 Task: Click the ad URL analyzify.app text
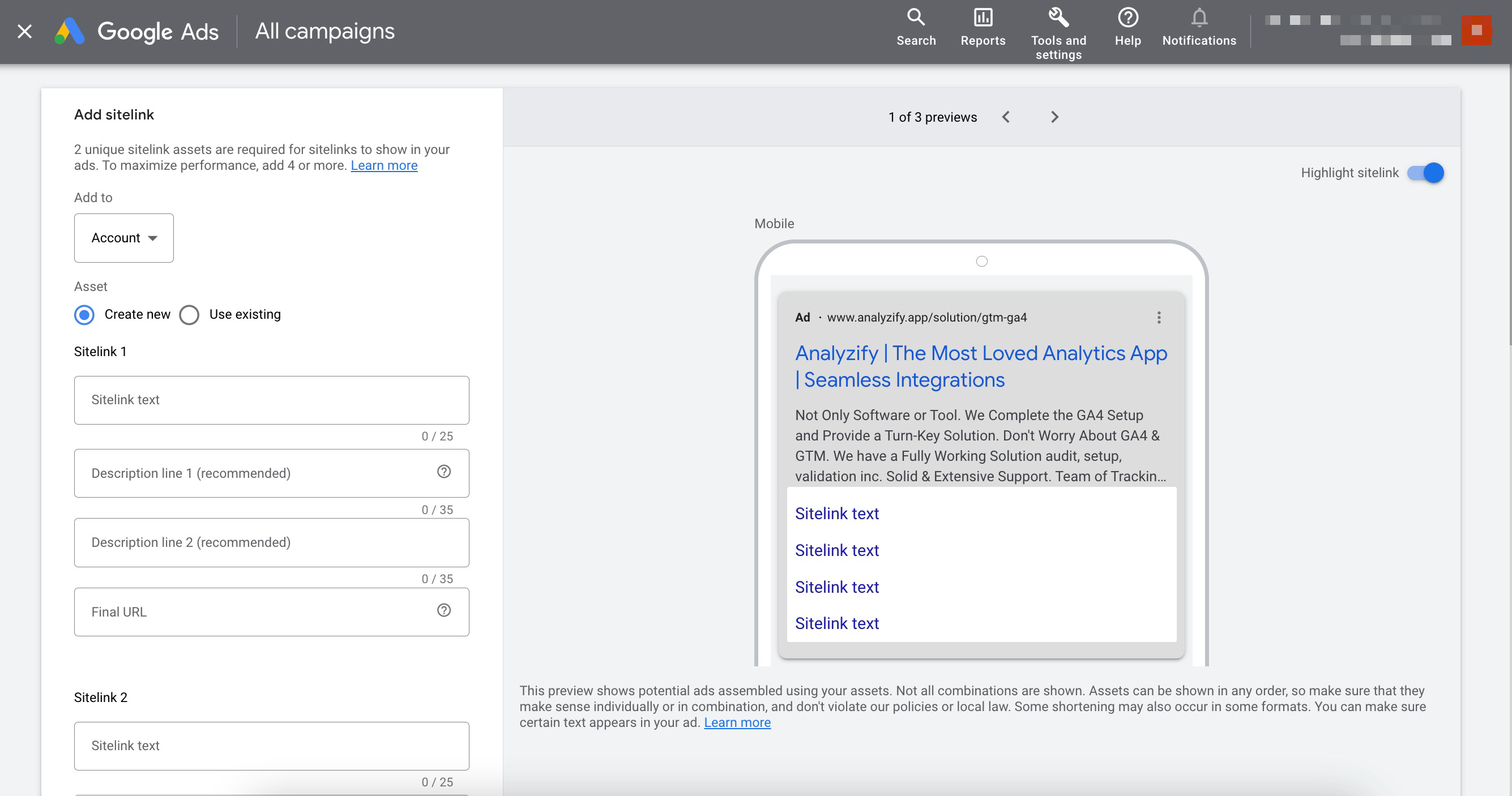click(927, 318)
